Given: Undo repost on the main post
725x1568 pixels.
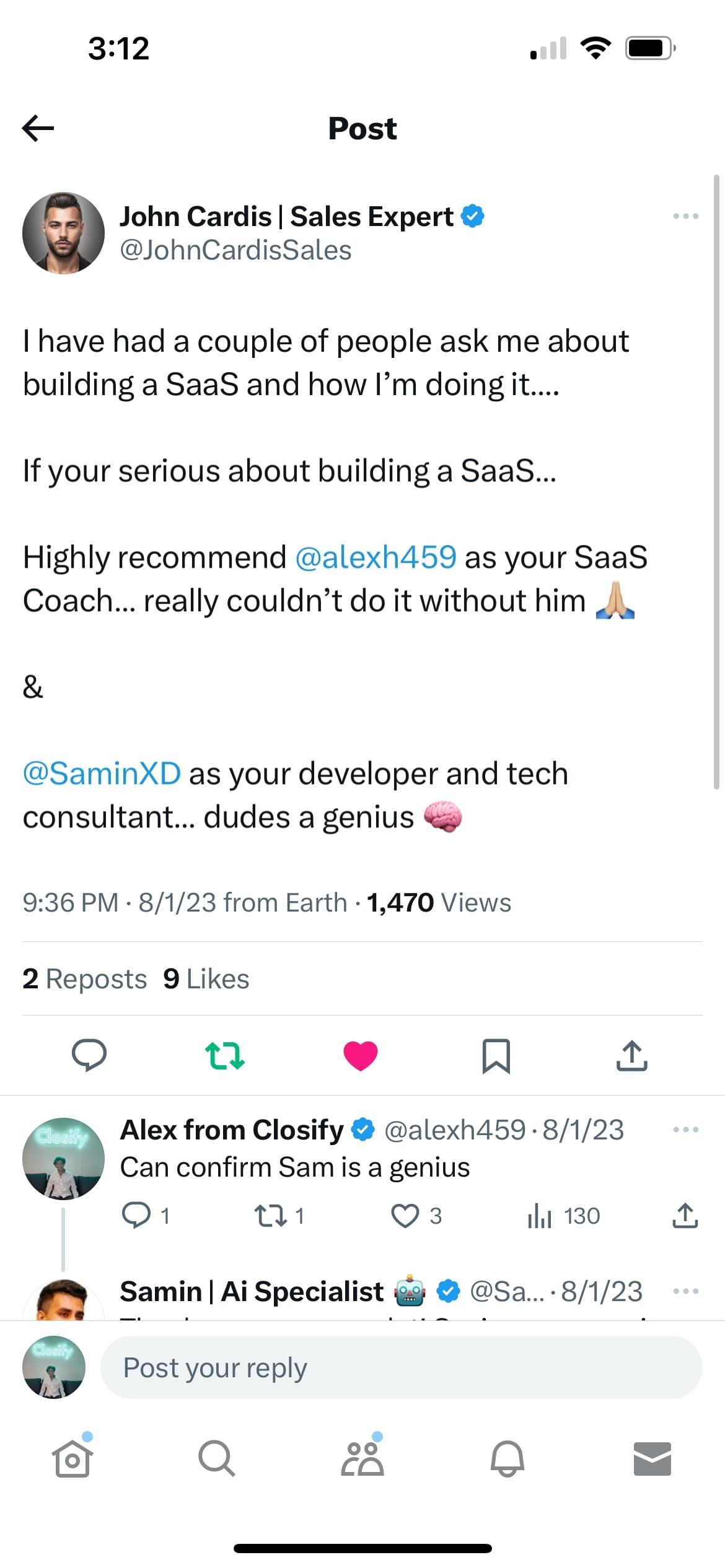Looking at the screenshot, I should pos(224,1055).
